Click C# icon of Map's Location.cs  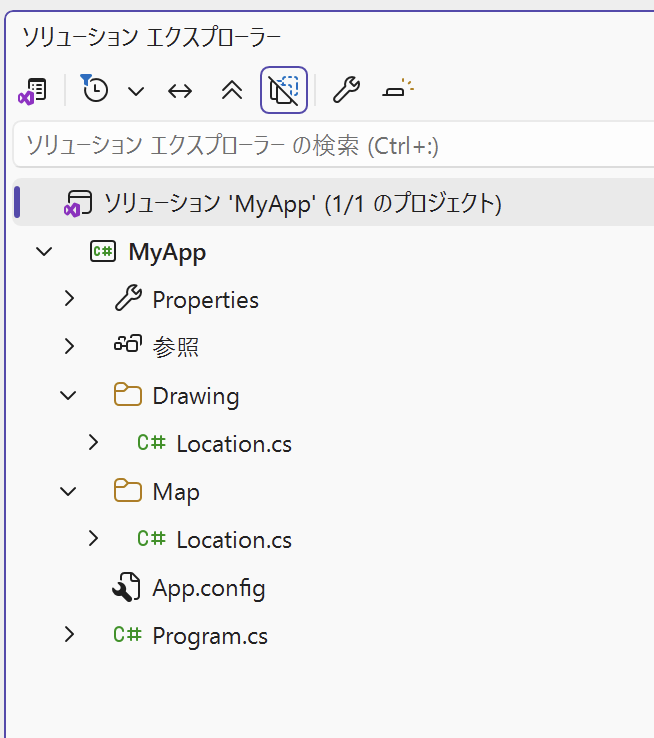[x=152, y=538]
